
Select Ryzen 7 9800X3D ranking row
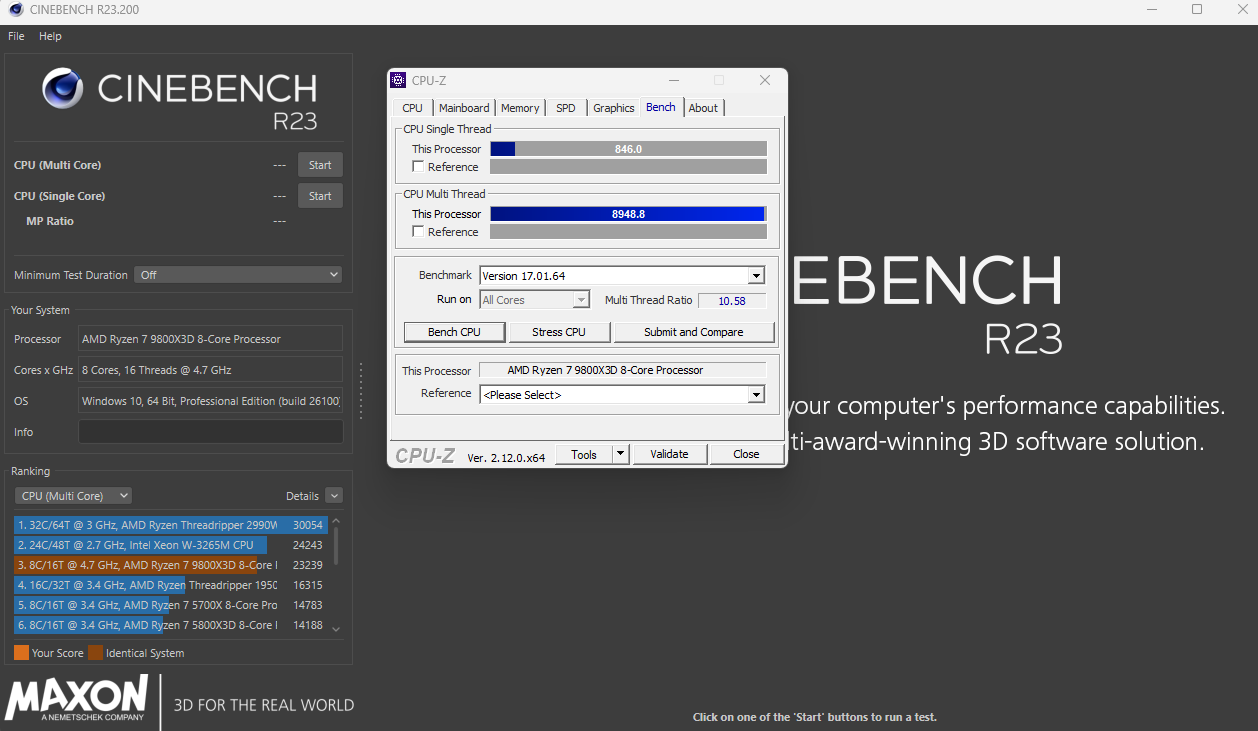(171, 565)
